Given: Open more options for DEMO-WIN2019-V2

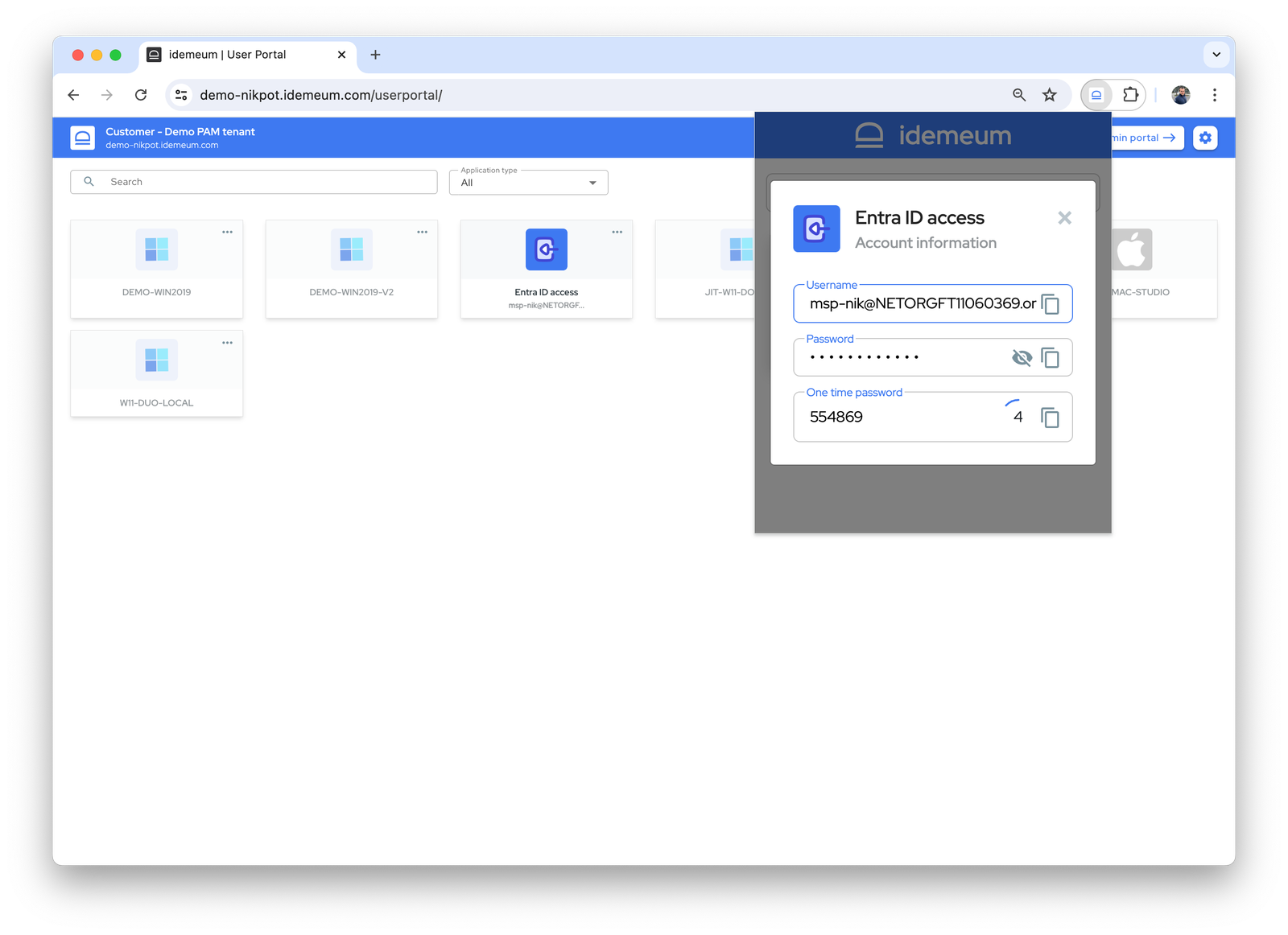Looking at the screenshot, I should click(x=422, y=232).
